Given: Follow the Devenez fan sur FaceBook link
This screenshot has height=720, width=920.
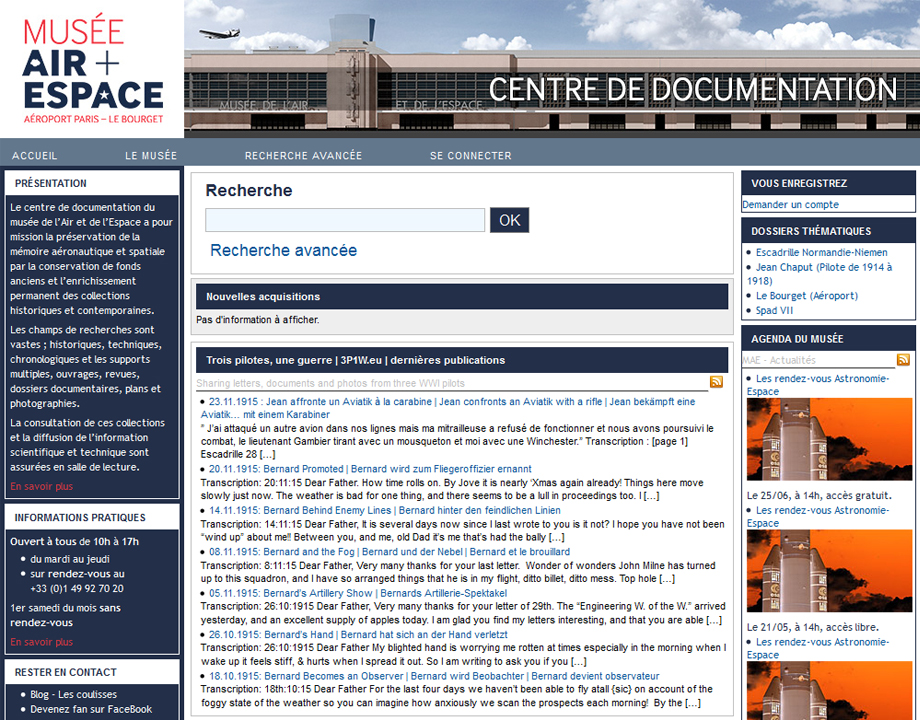Looking at the screenshot, I should point(91,709).
